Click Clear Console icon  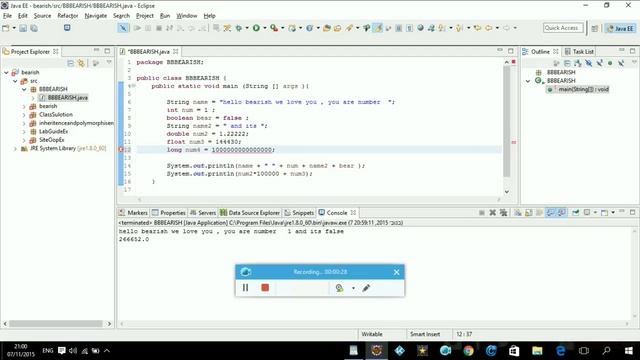(x=518, y=213)
